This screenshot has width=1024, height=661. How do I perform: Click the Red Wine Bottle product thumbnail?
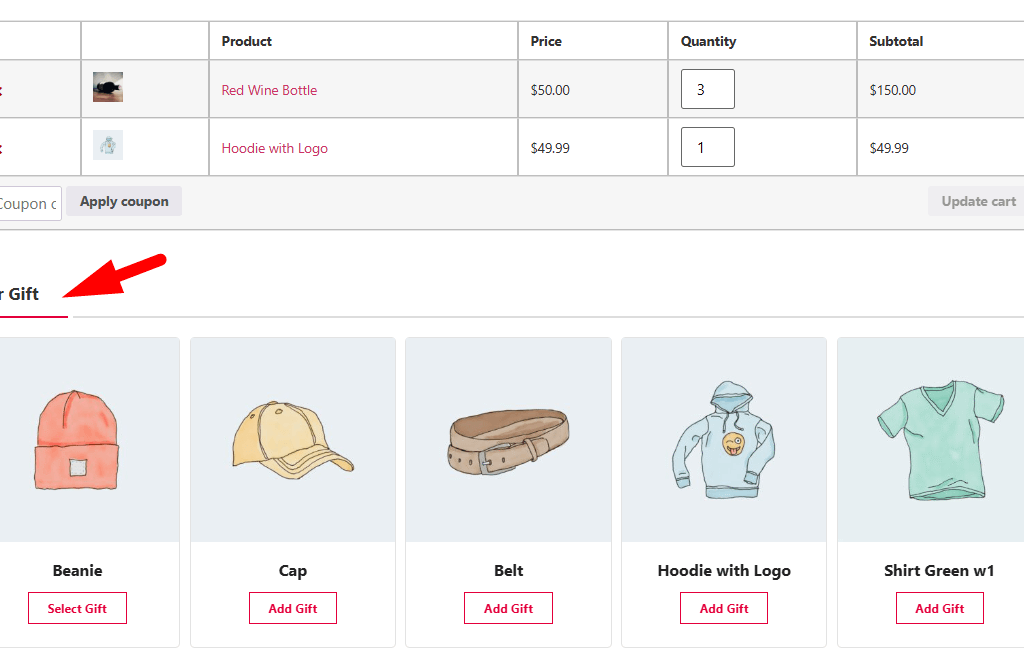pyautogui.click(x=108, y=87)
